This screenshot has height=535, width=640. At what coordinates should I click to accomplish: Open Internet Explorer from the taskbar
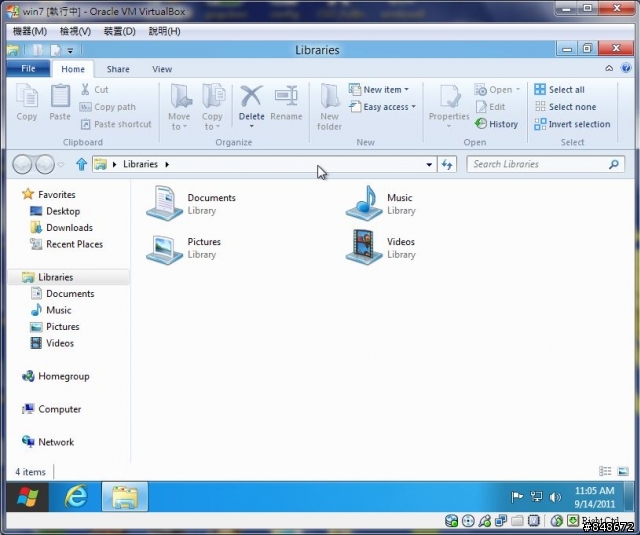point(76,497)
